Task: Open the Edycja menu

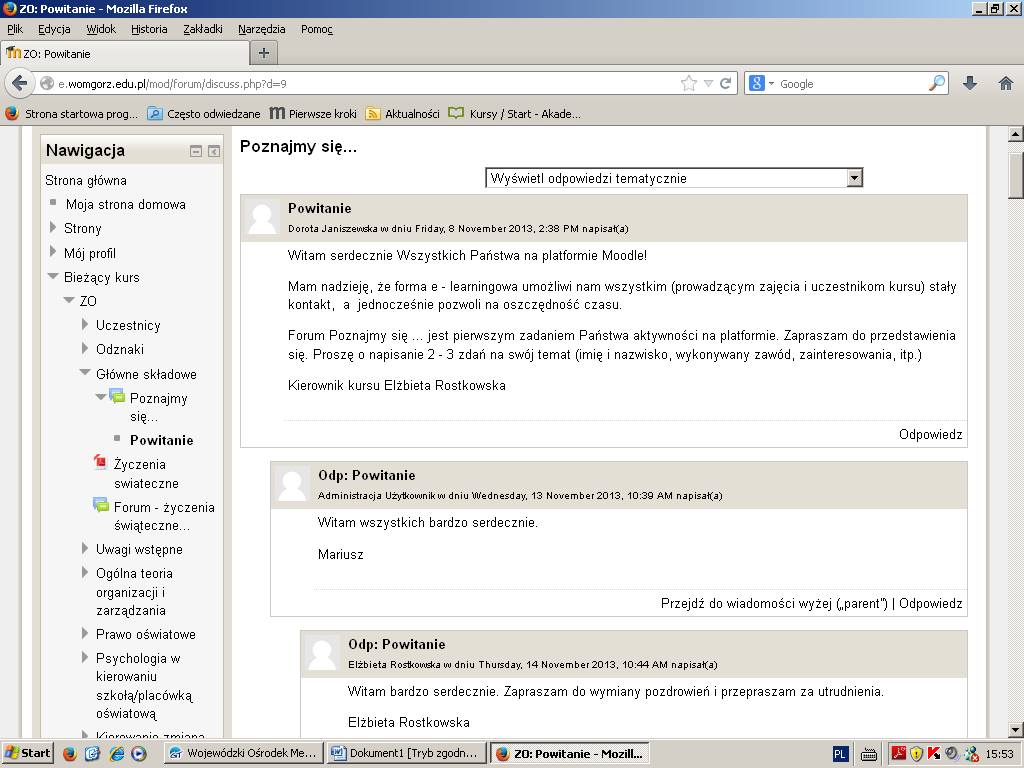Action: (54, 29)
